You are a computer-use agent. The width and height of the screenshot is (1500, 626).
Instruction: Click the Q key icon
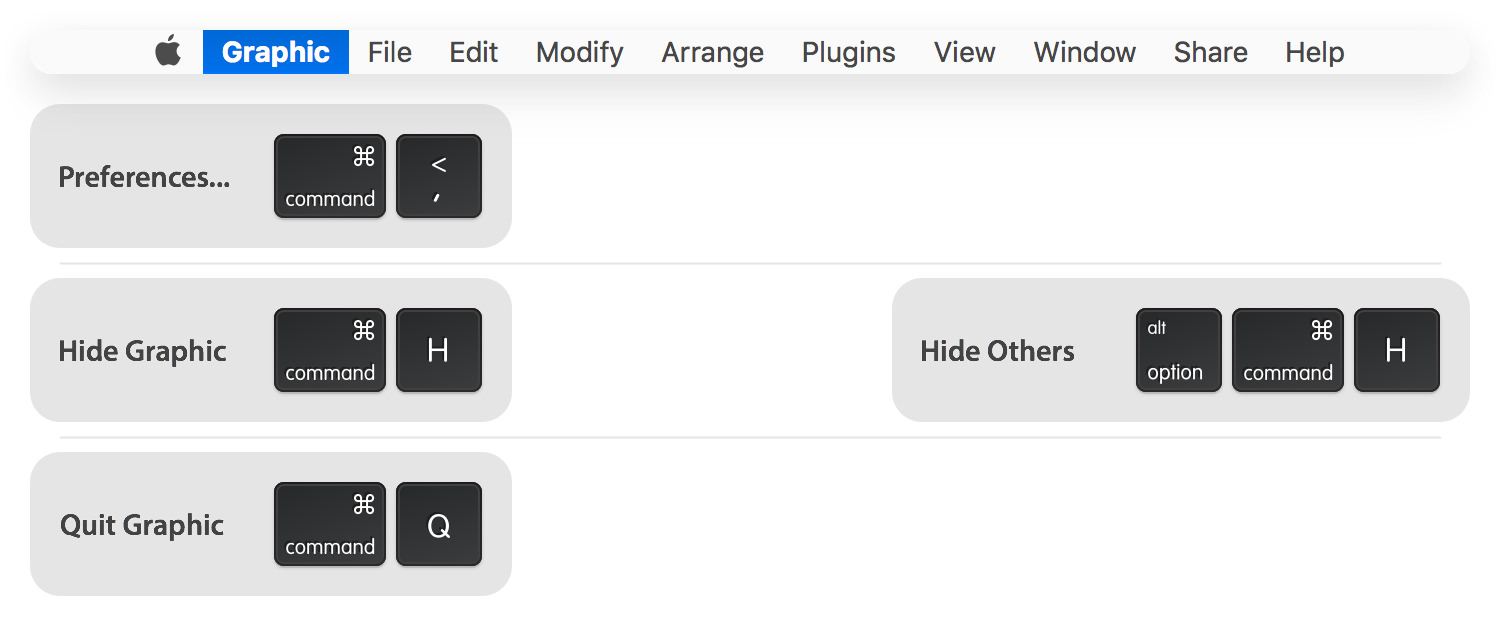point(439,524)
